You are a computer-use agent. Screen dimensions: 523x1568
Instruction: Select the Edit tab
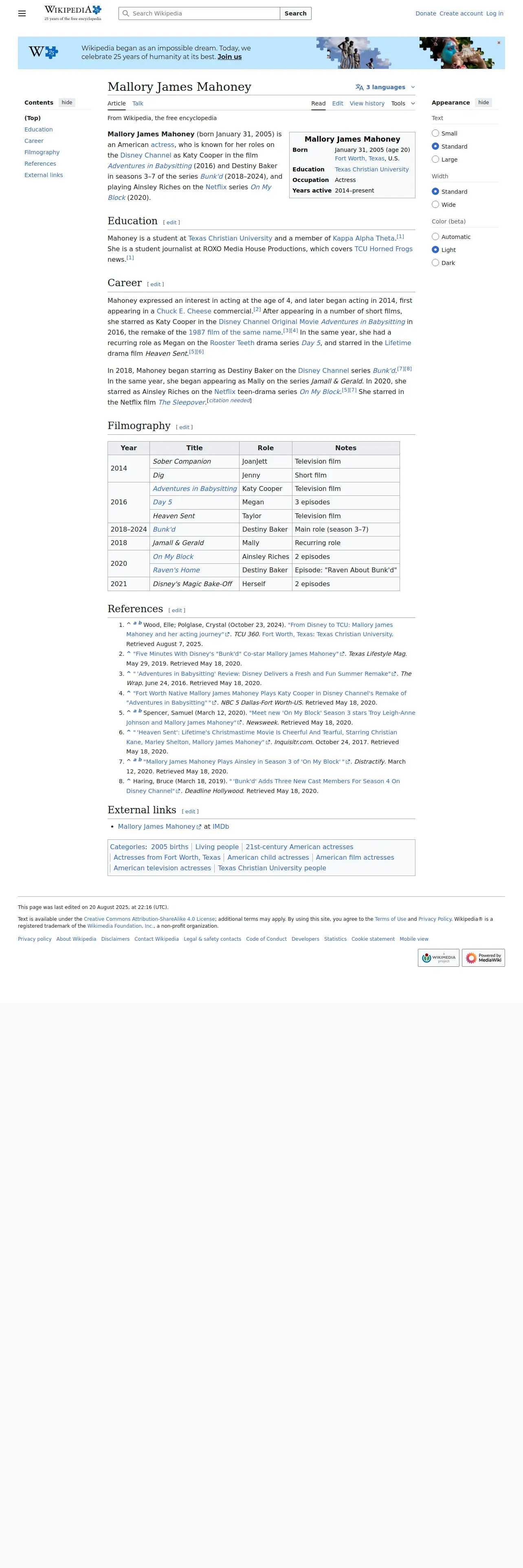337,103
